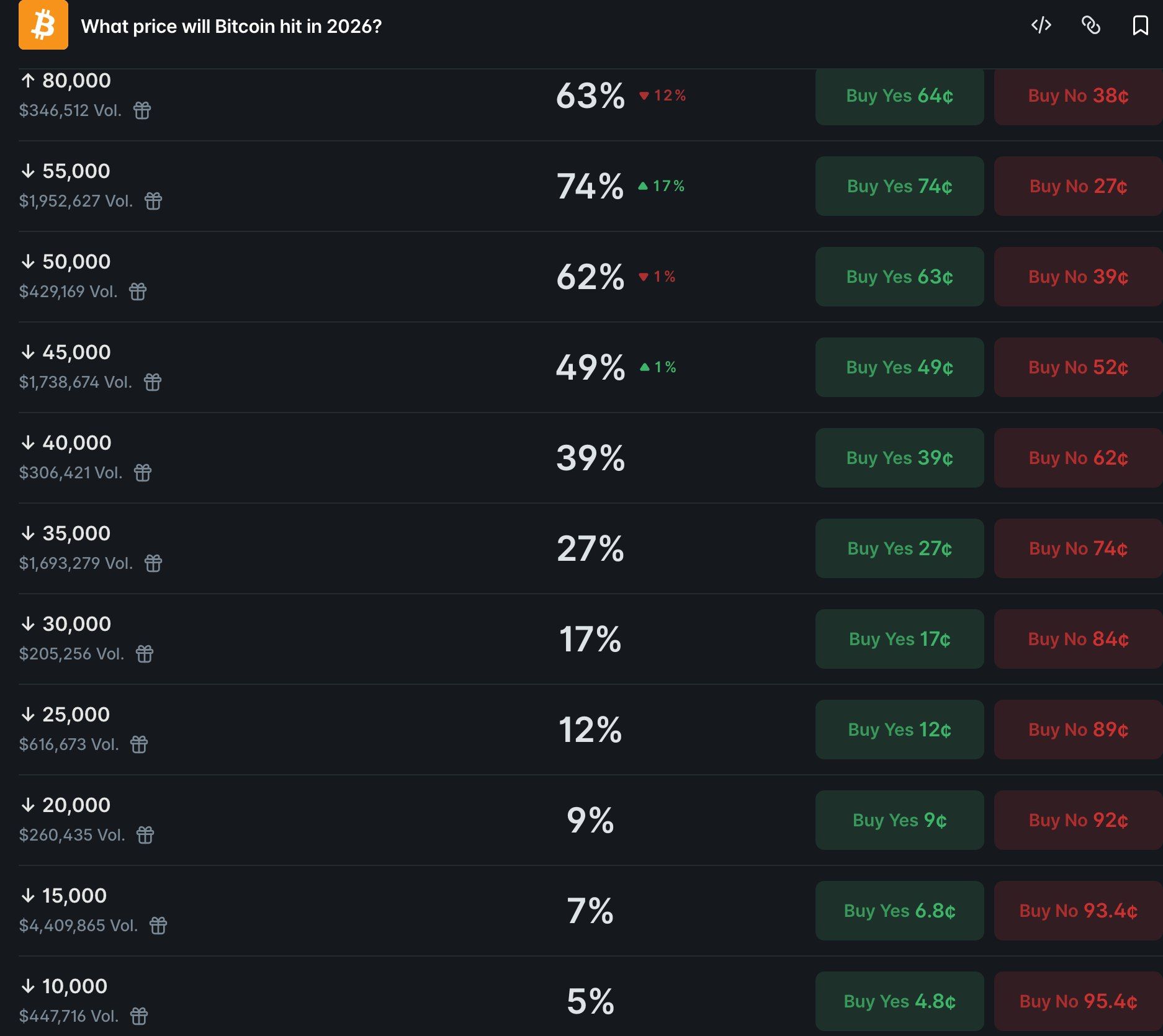1163x1036 pixels.
Task: Bookmark this Bitcoin market
Action: click(x=1140, y=25)
